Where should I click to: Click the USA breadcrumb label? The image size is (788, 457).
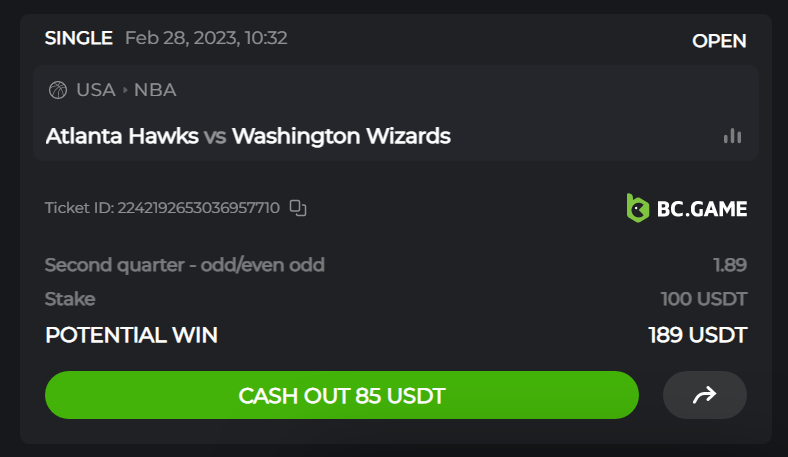click(x=96, y=90)
